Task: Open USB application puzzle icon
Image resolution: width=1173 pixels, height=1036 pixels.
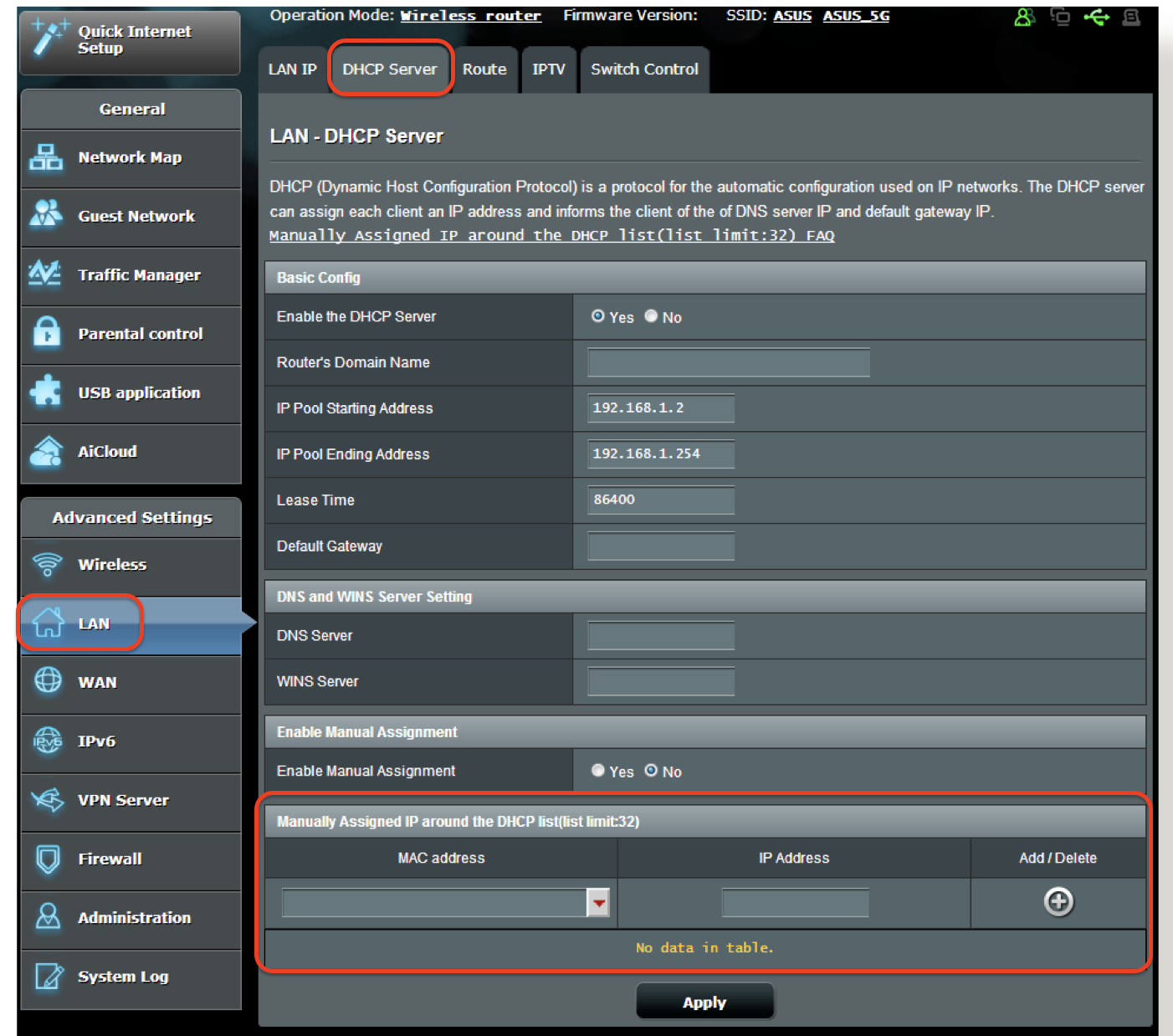Action: (x=46, y=392)
